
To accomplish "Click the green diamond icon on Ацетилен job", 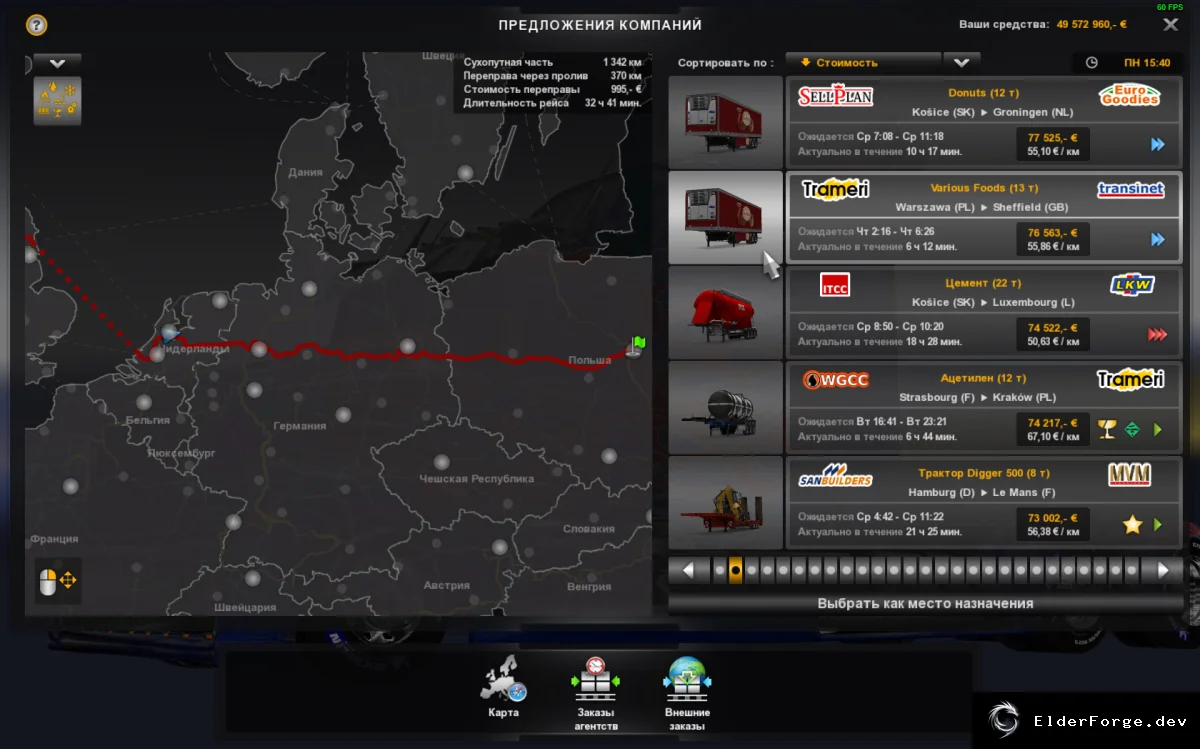I will 1132,430.
